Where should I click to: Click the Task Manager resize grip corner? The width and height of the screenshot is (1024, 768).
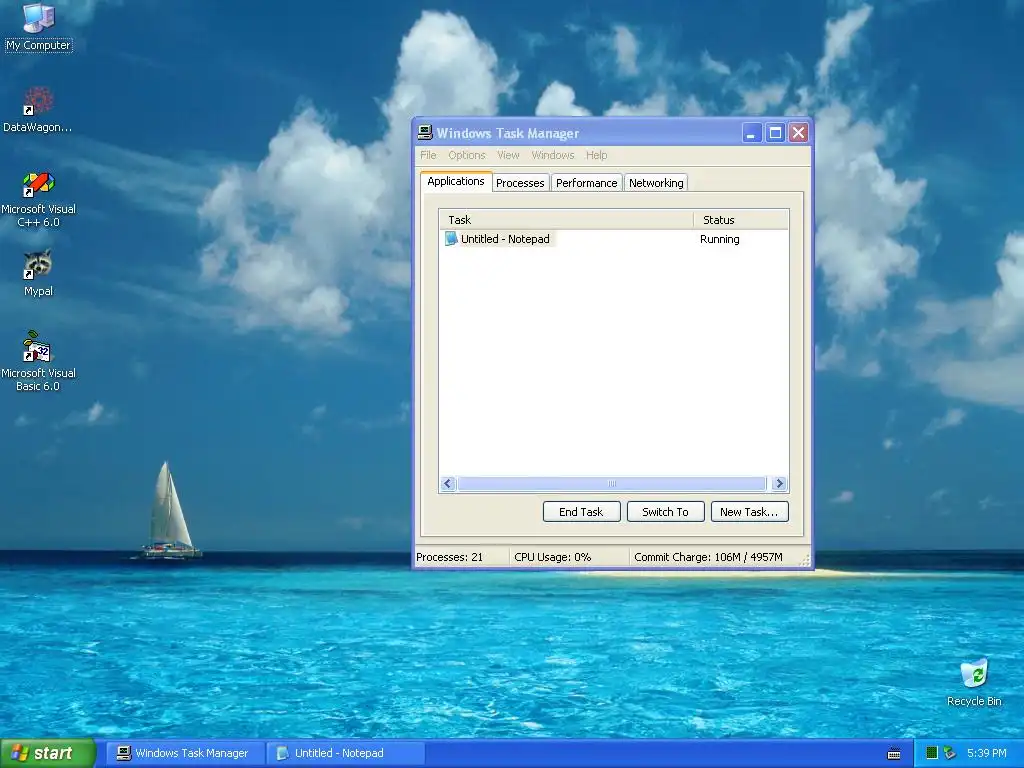point(805,560)
